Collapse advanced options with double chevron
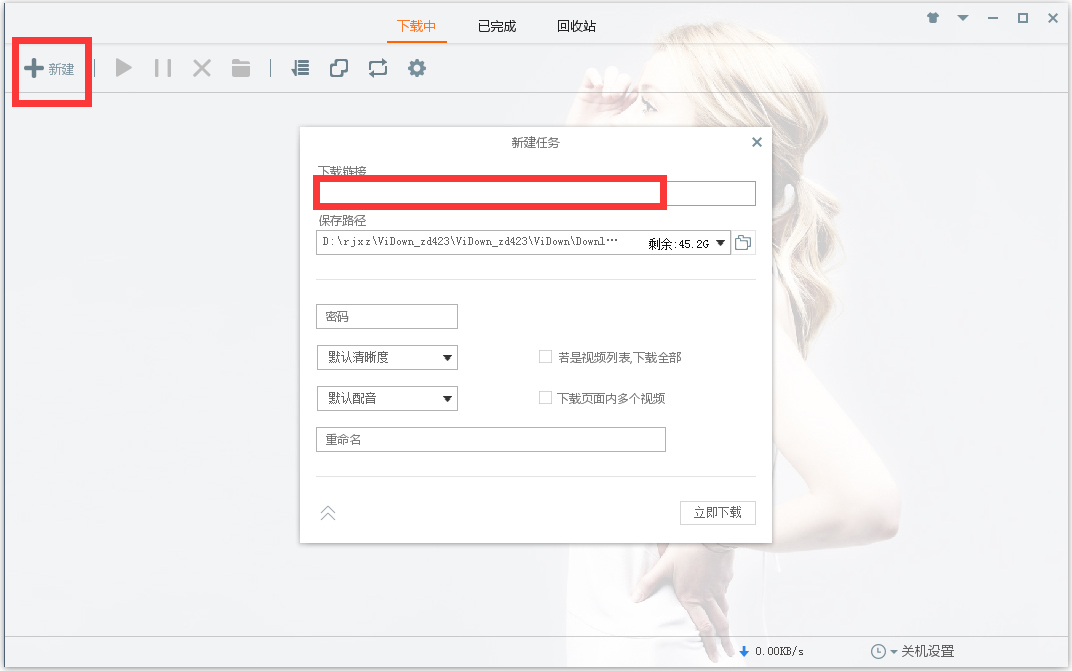Image resolution: width=1072 pixels, height=671 pixels. coord(328,513)
